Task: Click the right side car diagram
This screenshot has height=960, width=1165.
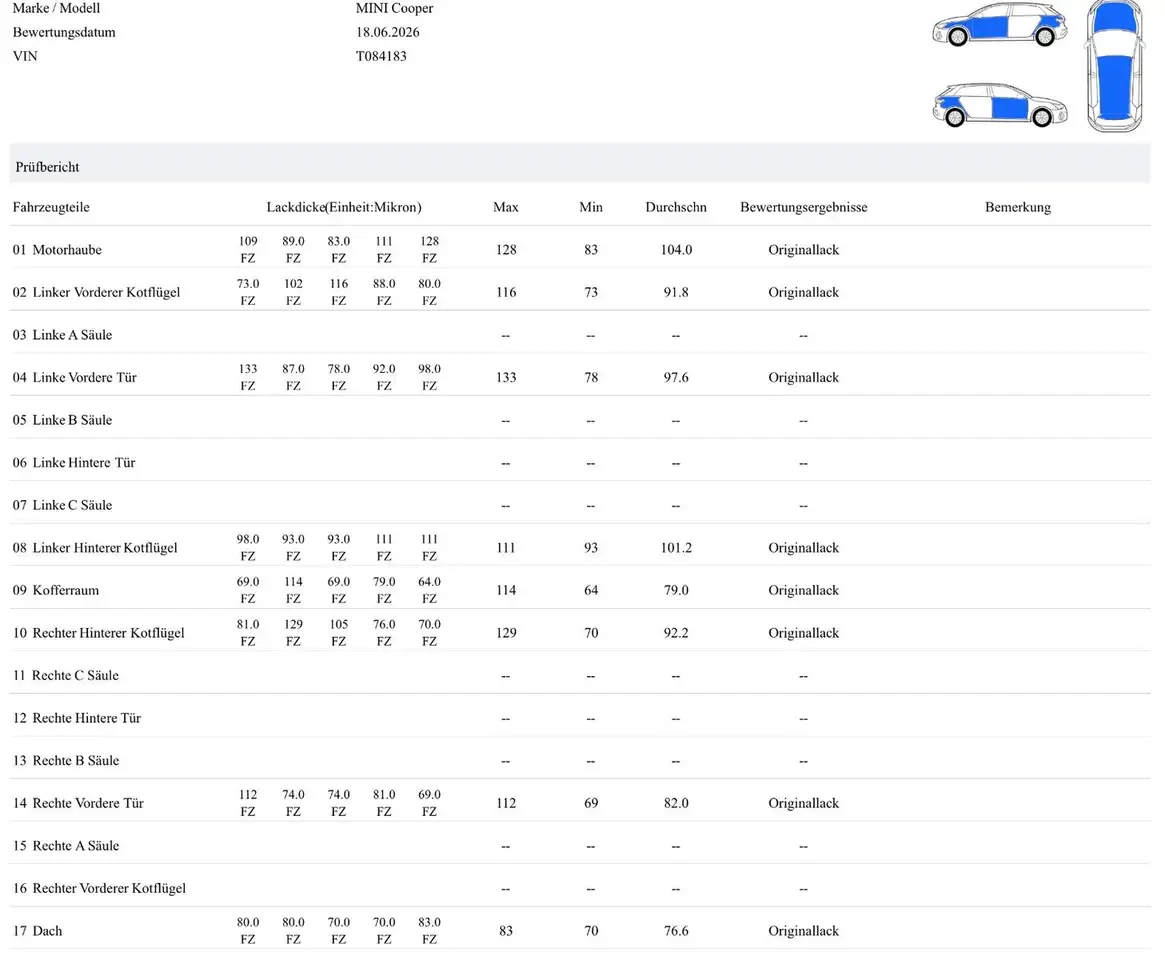Action: (999, 105)
